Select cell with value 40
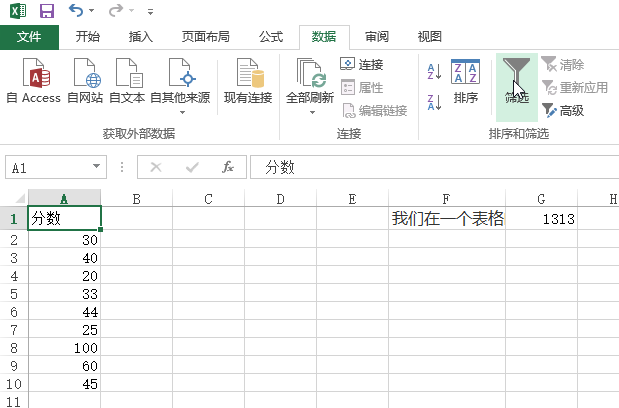 [x=65, y=258]
